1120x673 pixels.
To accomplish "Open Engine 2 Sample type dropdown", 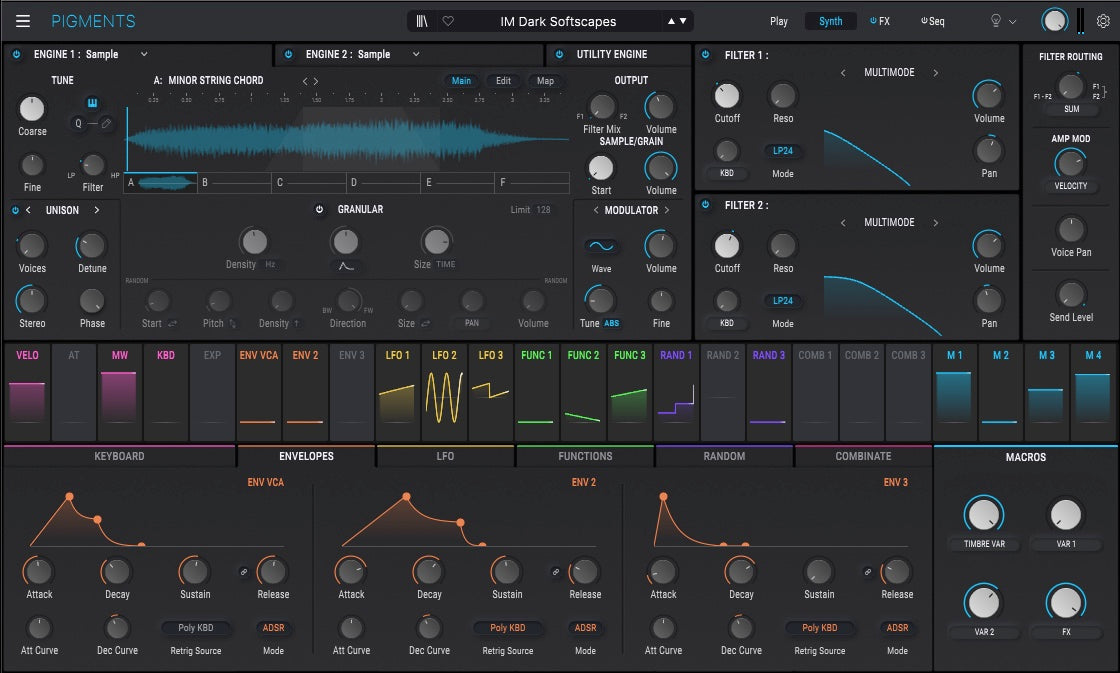I will point(416,54).
